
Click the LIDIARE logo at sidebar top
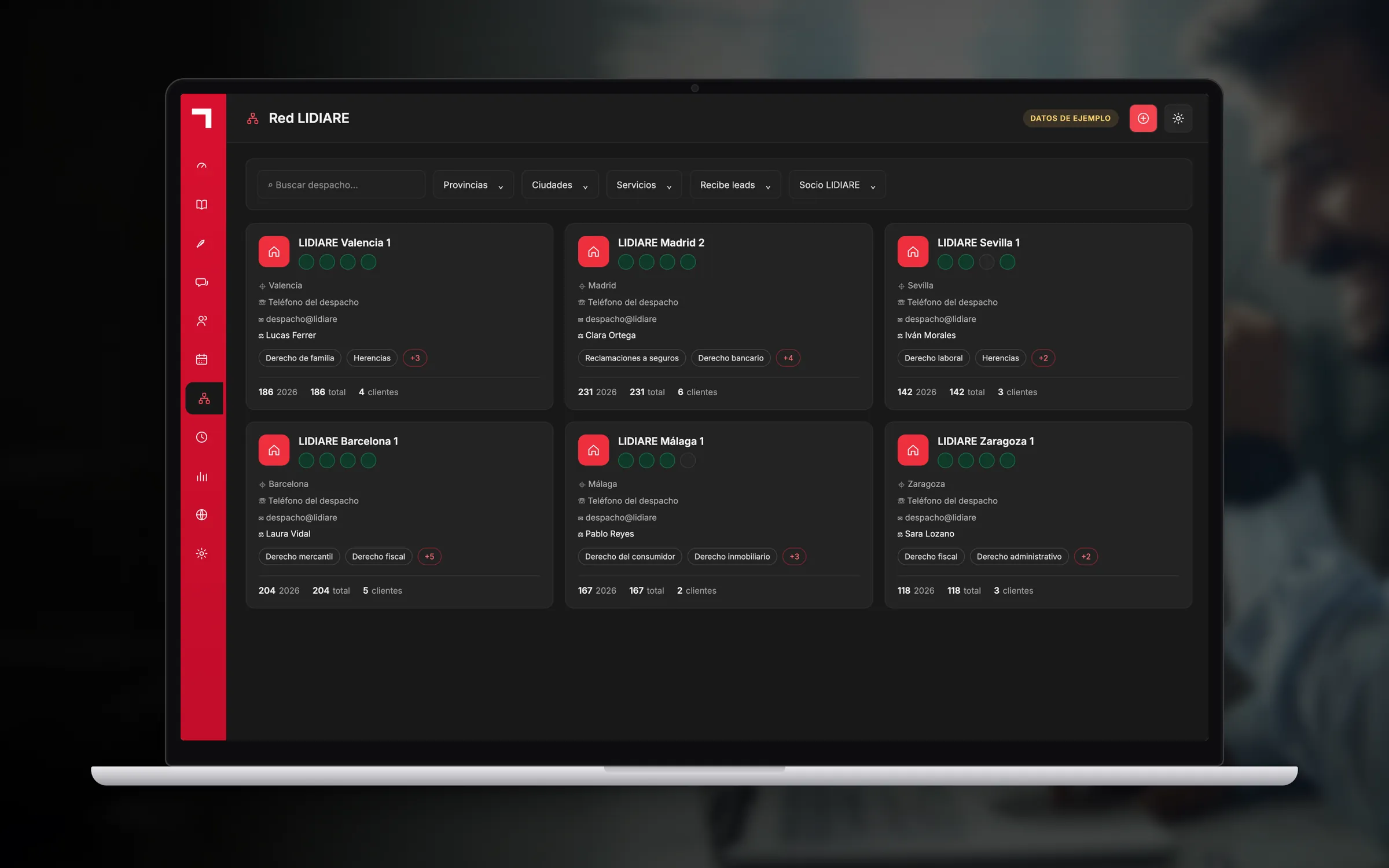(201, 118)
